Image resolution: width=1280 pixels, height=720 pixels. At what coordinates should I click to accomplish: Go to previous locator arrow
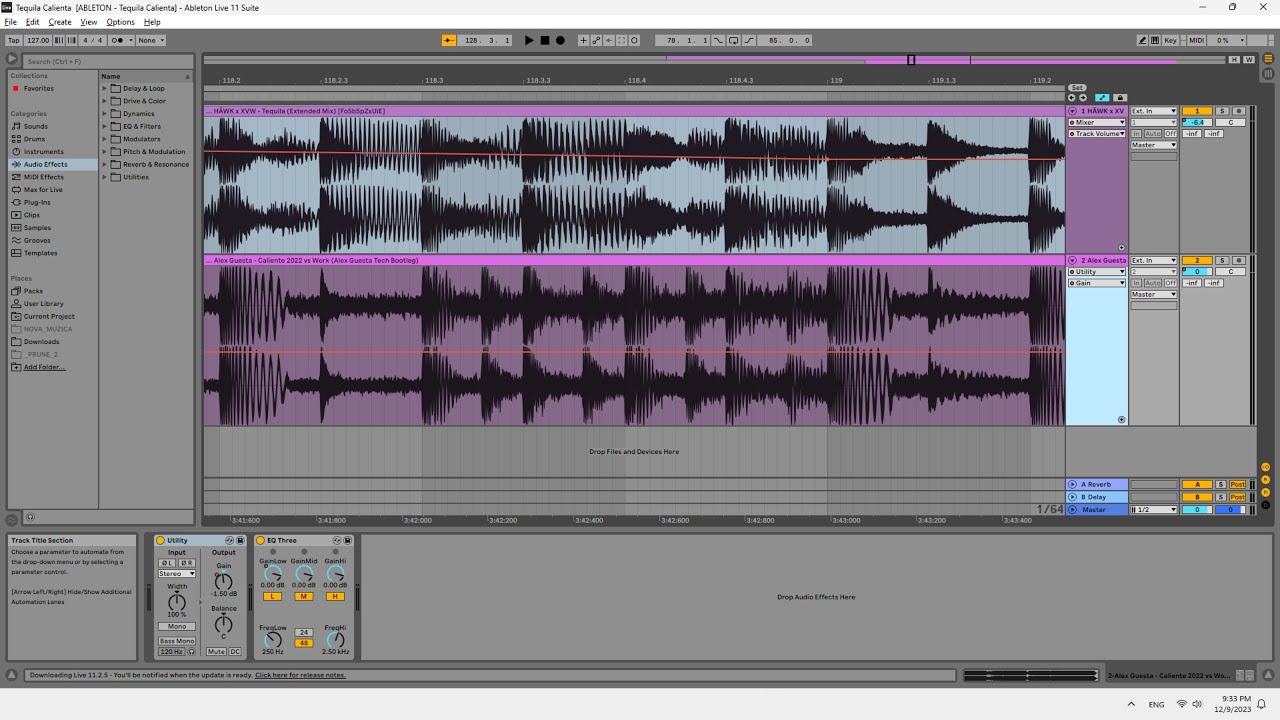tap(1072, 98)
